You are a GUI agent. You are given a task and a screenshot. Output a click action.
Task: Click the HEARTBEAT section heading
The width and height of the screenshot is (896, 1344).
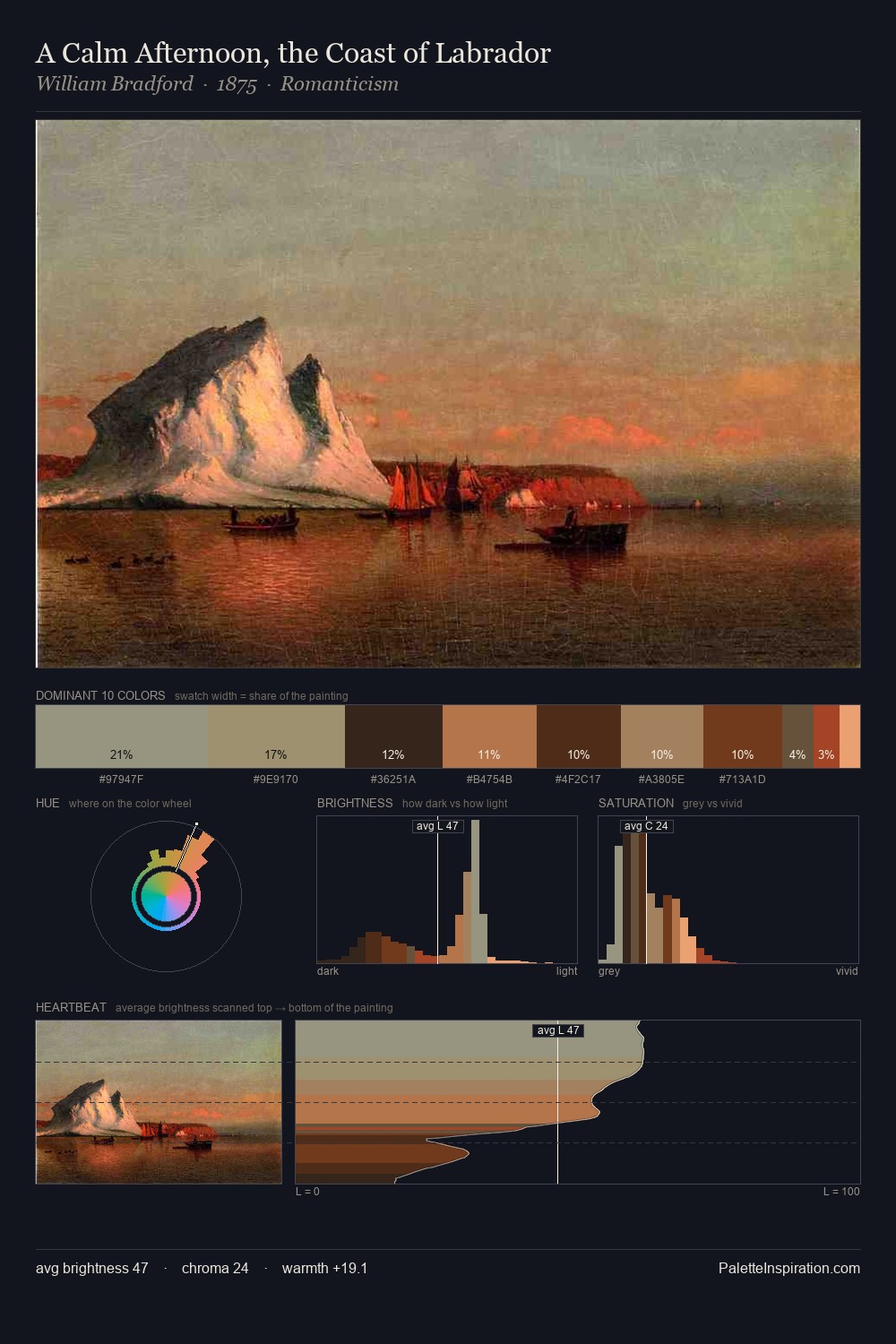click(71, 1007)
